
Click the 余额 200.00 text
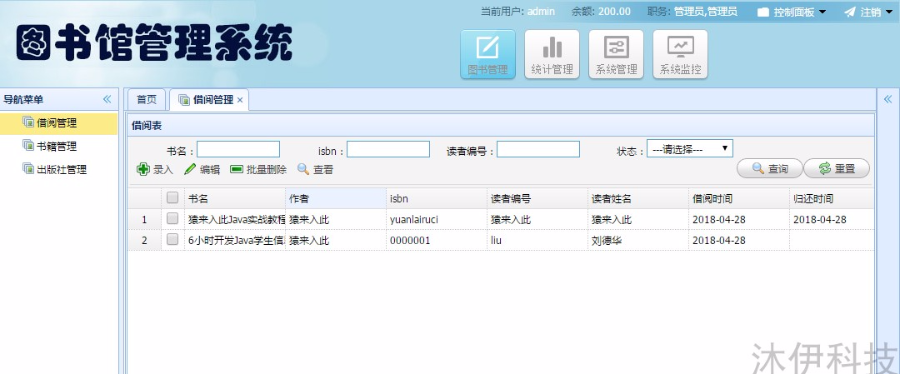tap(601, 11)
